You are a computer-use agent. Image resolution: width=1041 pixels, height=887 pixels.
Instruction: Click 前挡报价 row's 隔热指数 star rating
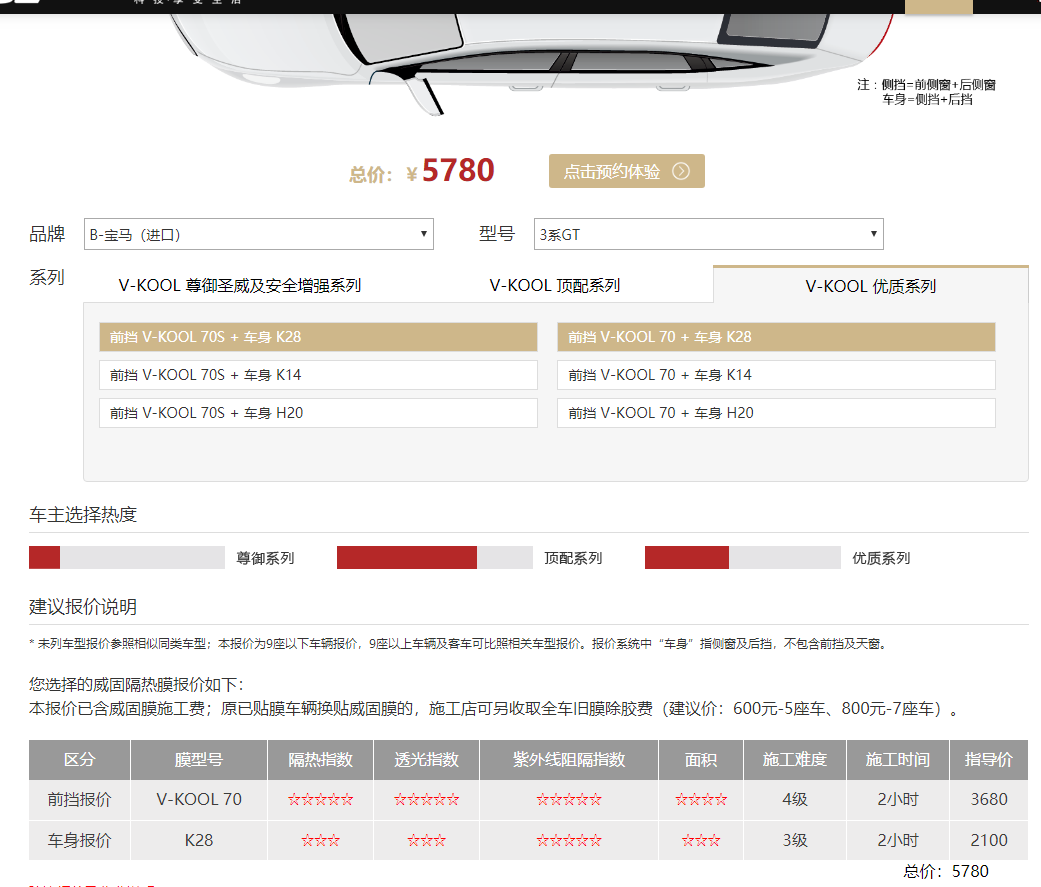click(321, 800)
